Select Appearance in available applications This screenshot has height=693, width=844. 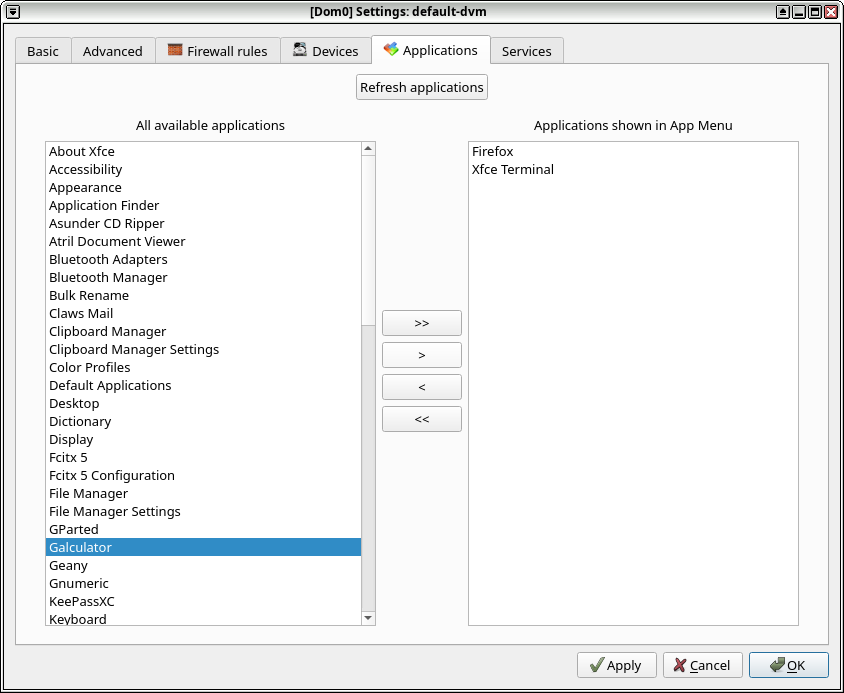click(x=203, y=187)
